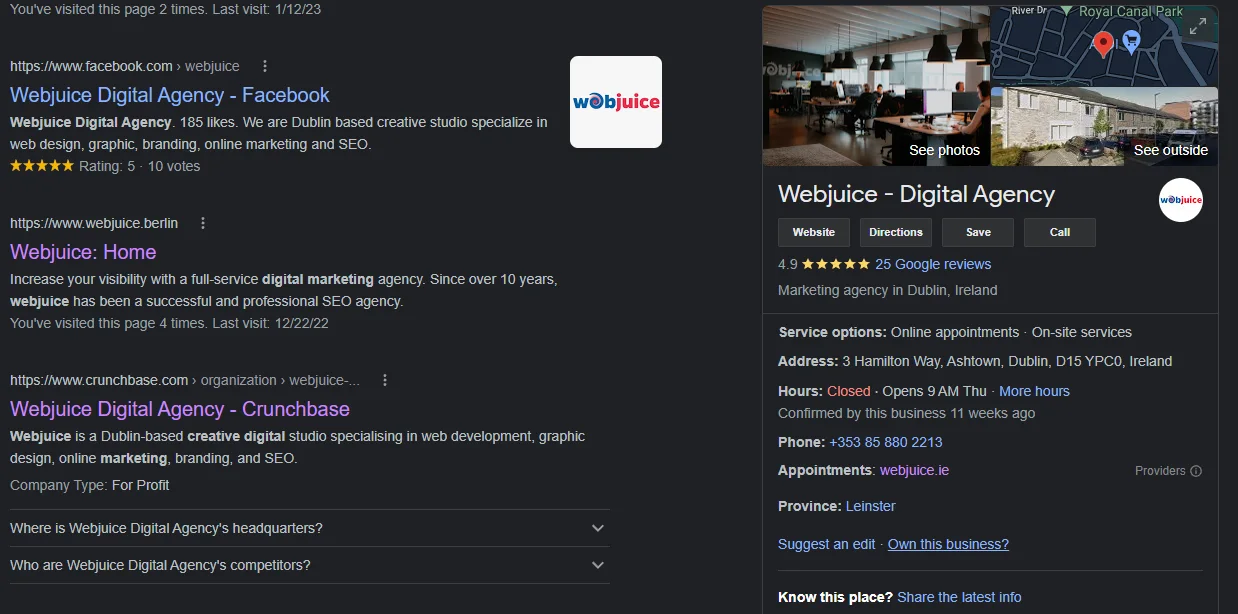Click the Directions button
1238x614 pixels.
point(896,232)
